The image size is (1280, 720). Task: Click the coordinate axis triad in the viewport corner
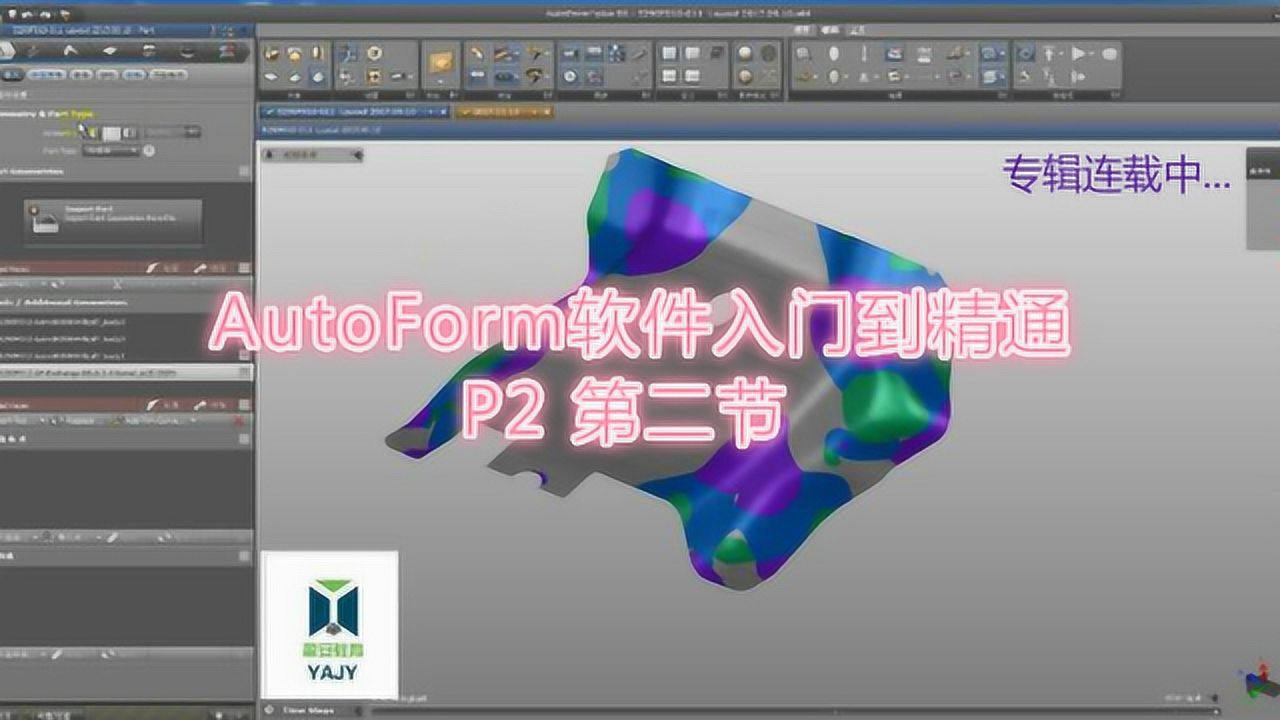pos(1254,684)
